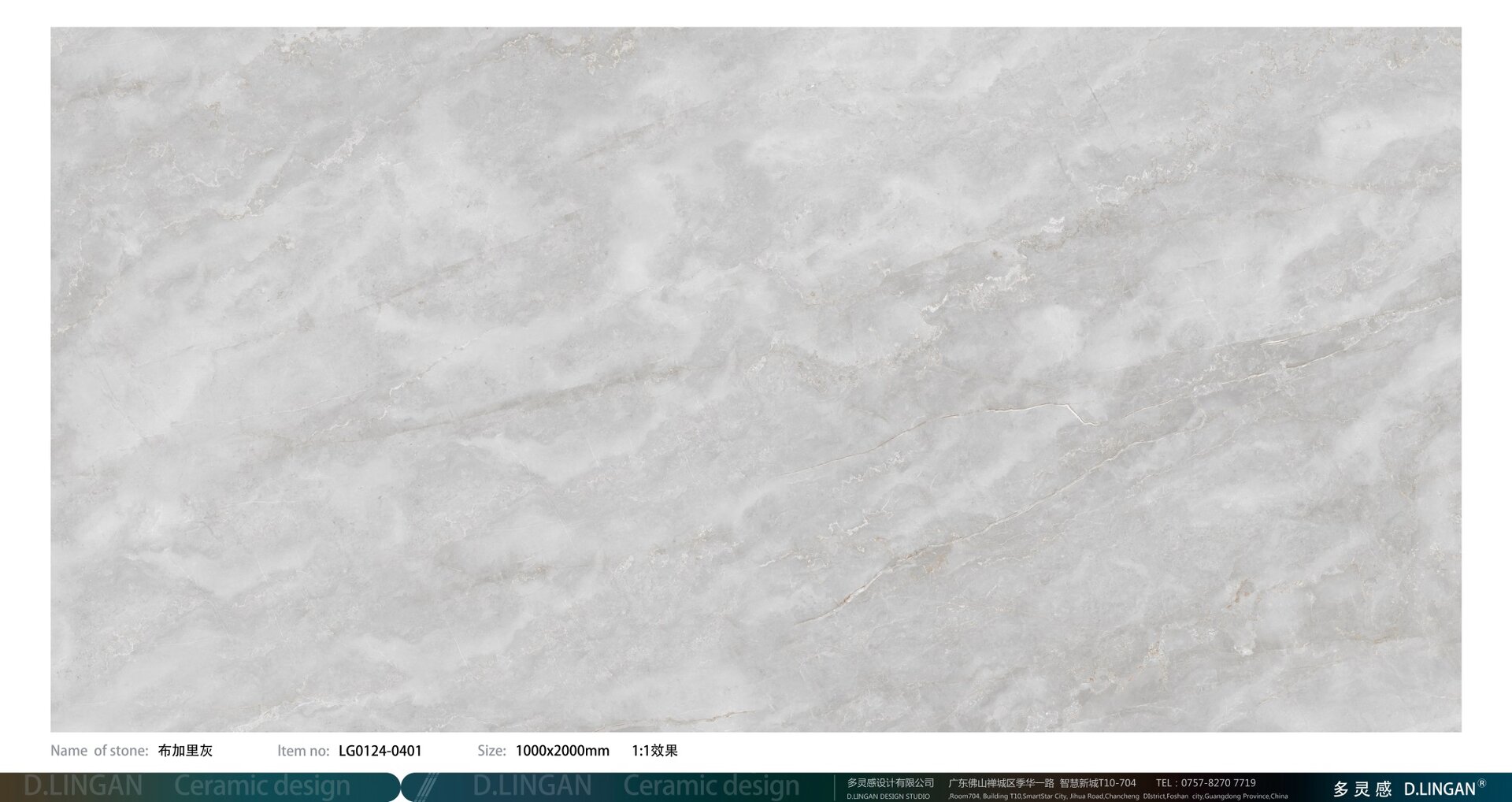Click the middle D.LINGAN footer watermark

click(x=532, y=786)
